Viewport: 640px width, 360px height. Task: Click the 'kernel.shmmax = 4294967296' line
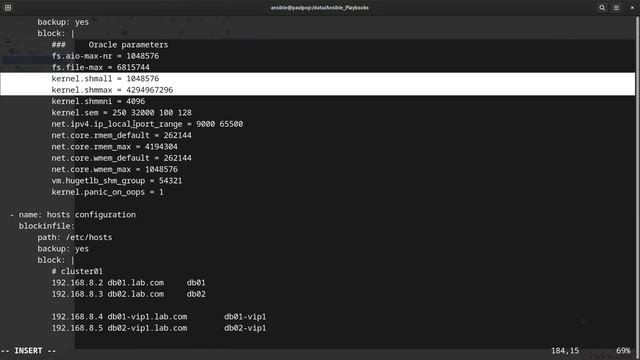pos(112,90)
